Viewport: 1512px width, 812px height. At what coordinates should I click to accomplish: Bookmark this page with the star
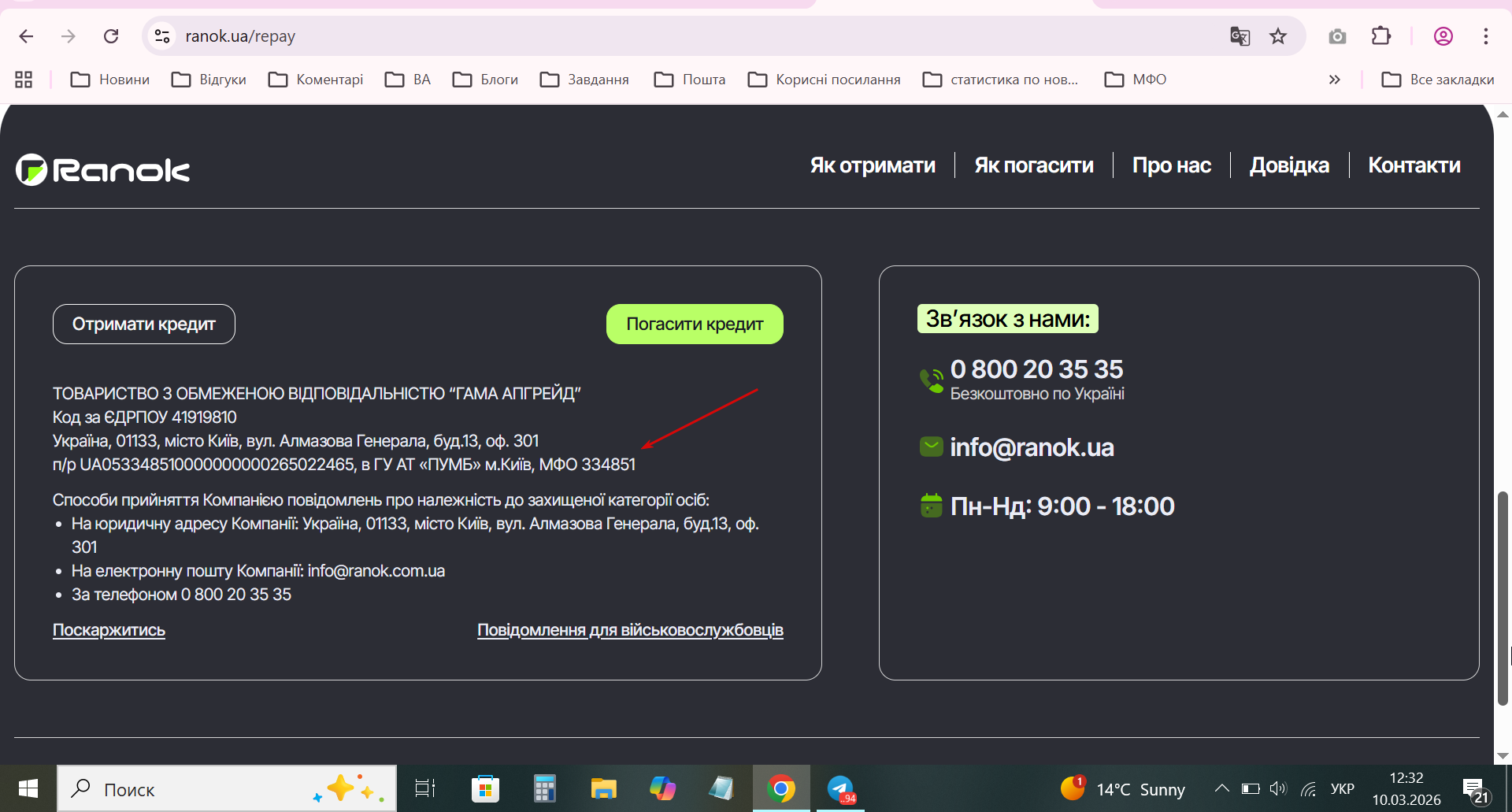coord(1278,36)
